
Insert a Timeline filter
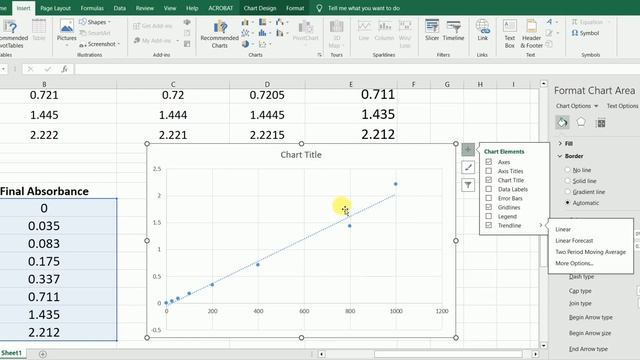coord(453,30)
